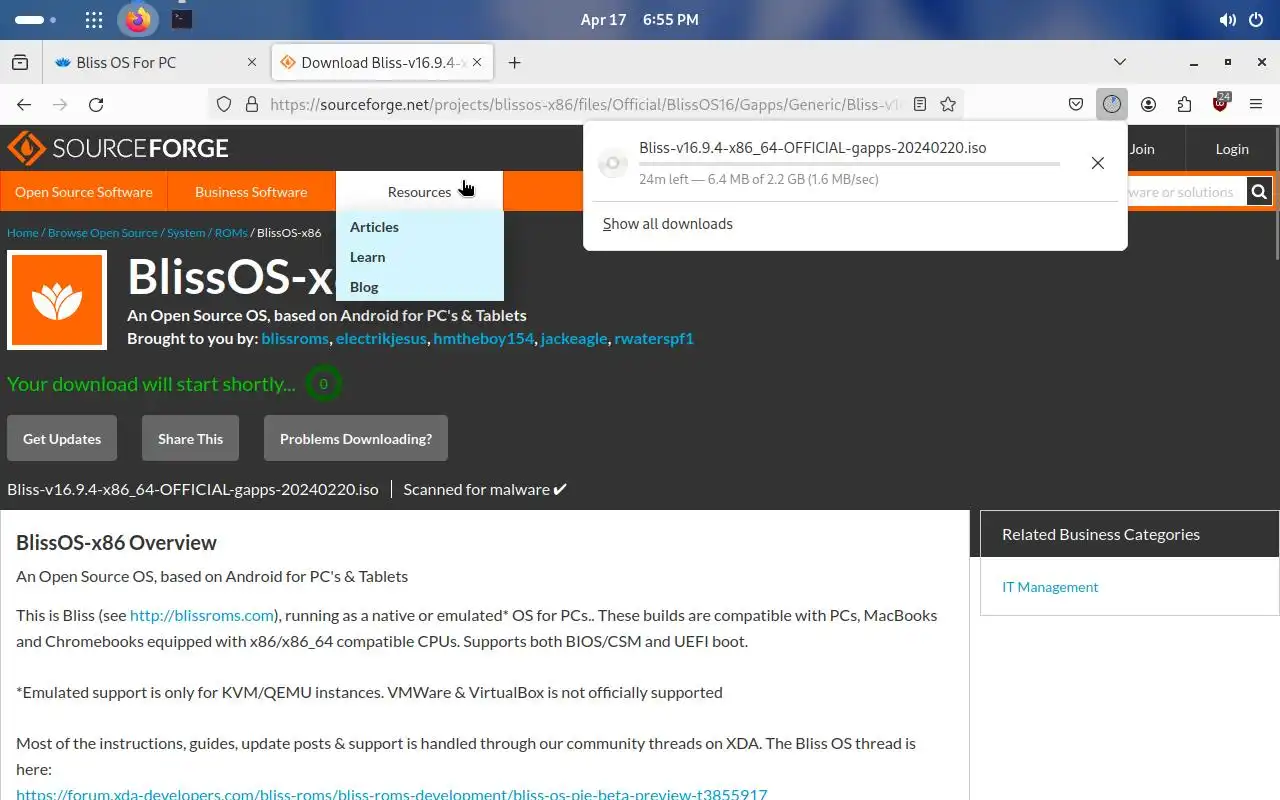Visit the hmtheboy154 contributor profile
1280x800 pixels.
pos(484,338)
